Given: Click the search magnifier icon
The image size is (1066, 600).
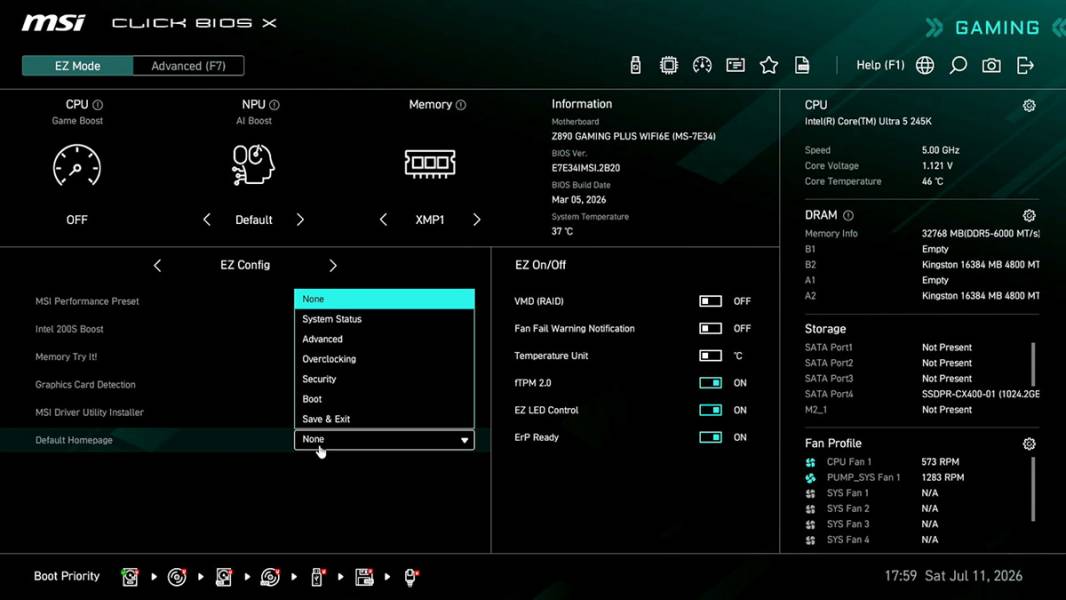Looking at the screenshot, I should pyautogui.click(x=958, y=65).
